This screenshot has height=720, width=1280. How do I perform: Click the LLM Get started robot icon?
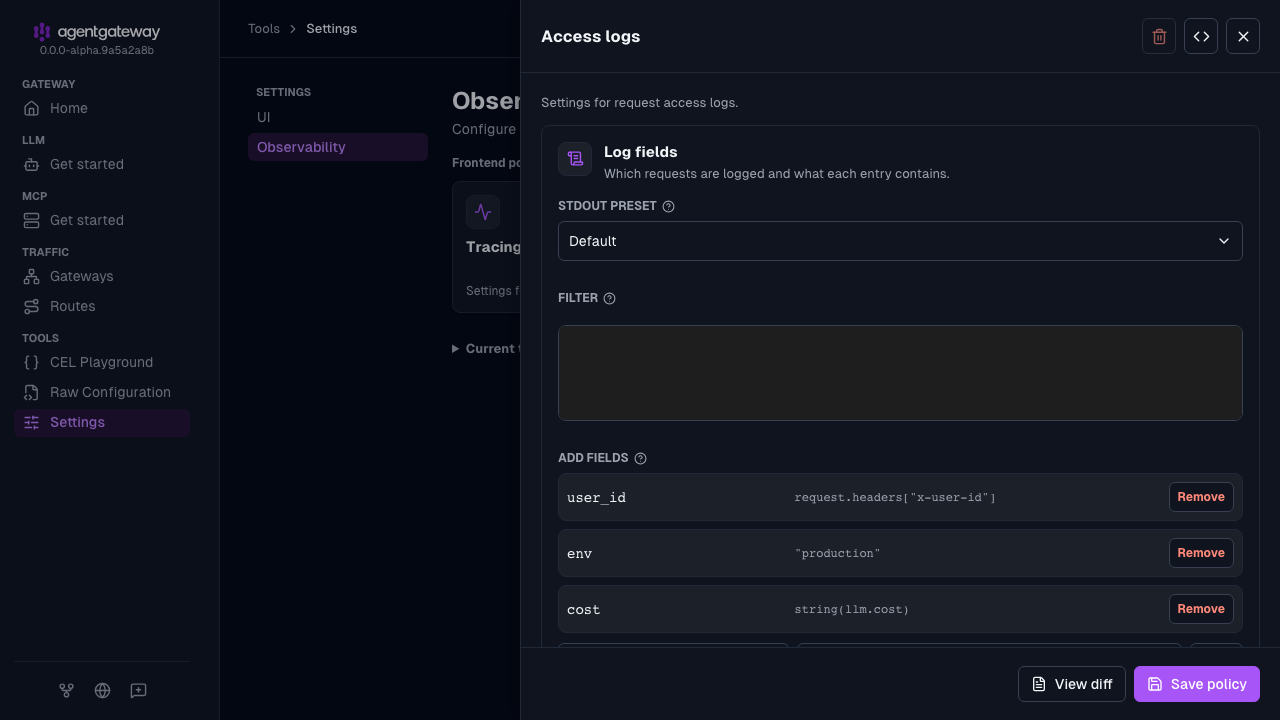point(32,164)
